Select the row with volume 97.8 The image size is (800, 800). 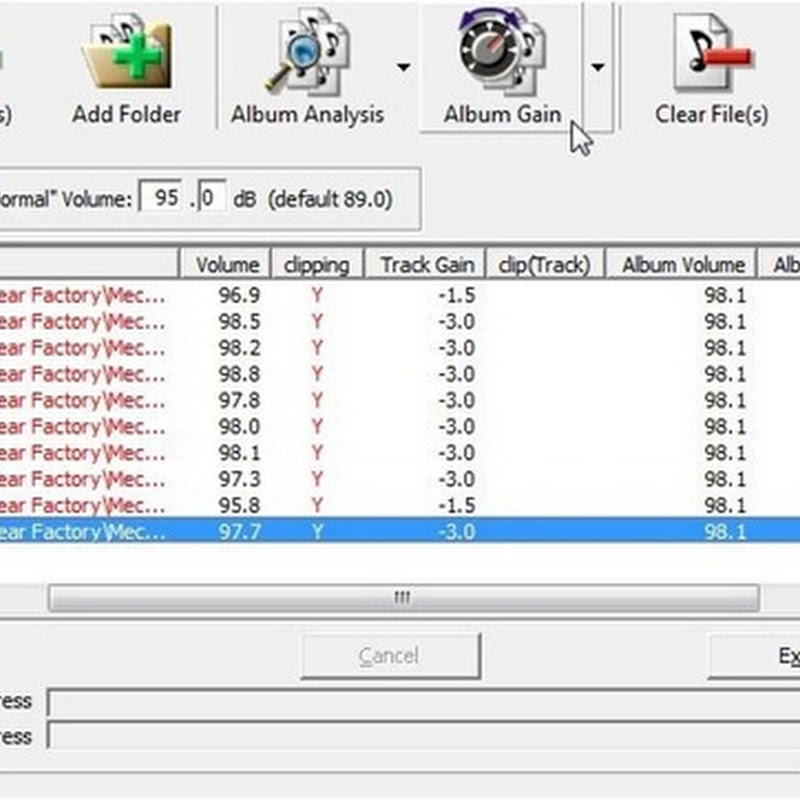[400, 401]
